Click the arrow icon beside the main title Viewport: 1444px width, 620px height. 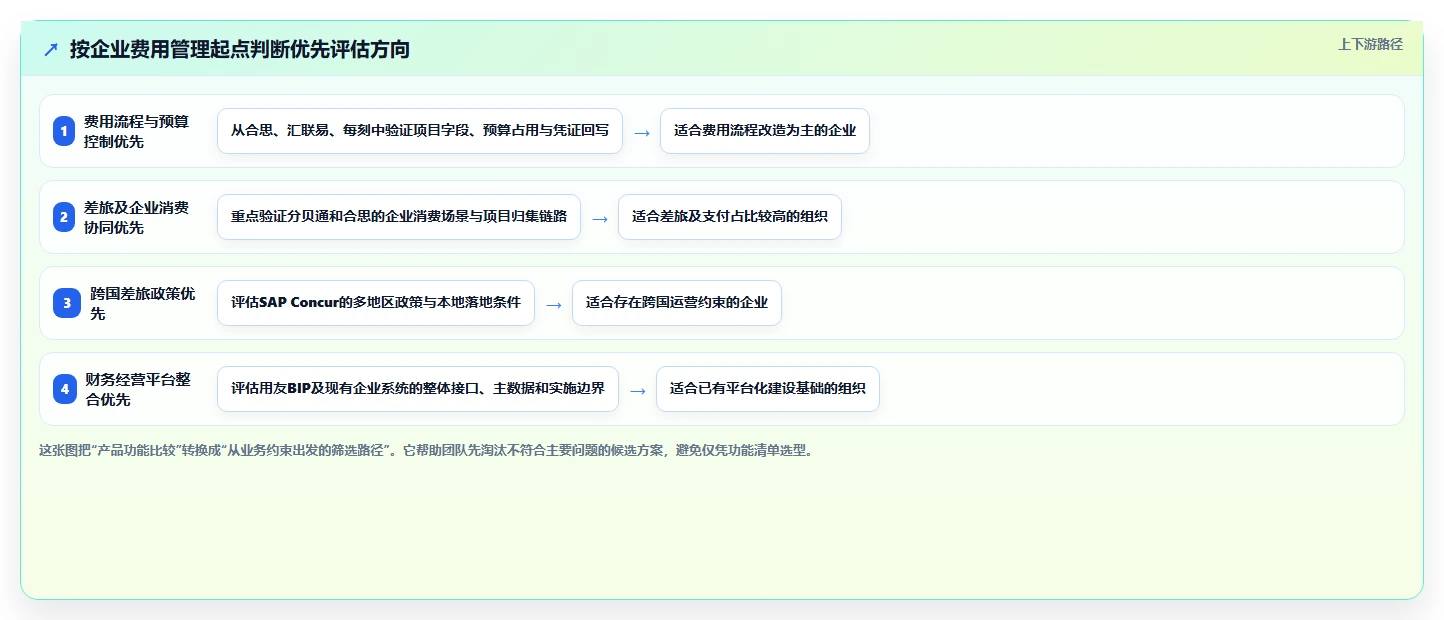(51, 49)
